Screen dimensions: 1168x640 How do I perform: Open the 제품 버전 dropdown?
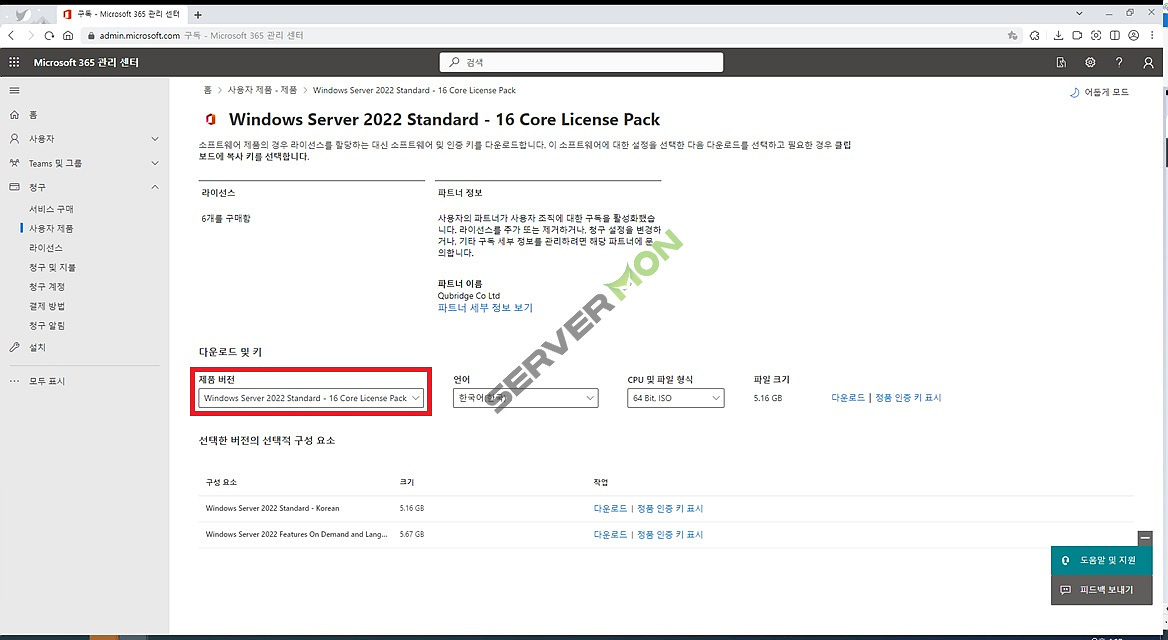click(x=311, y=398)
